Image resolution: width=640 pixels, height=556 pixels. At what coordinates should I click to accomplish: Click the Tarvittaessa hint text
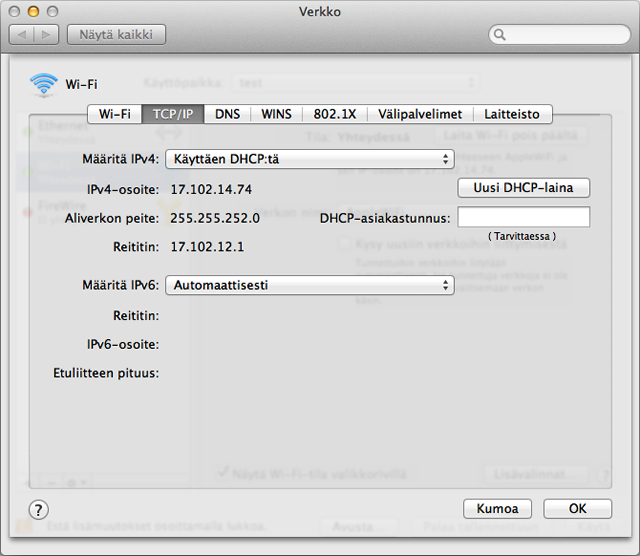(522, 236)
